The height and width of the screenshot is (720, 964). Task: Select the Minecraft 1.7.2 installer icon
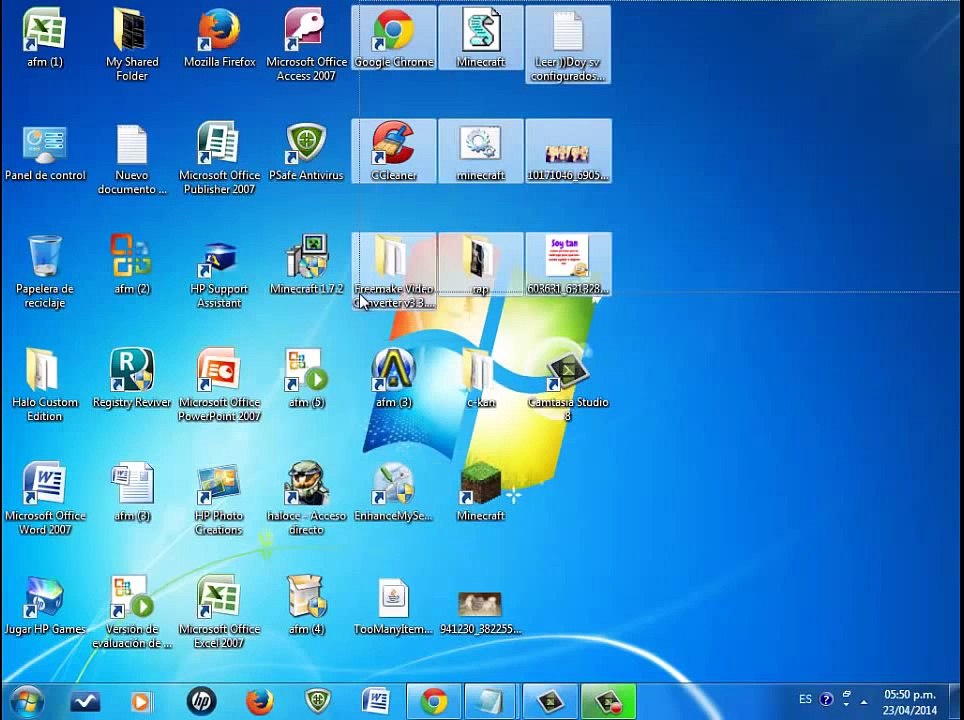[x=306, y=264]
